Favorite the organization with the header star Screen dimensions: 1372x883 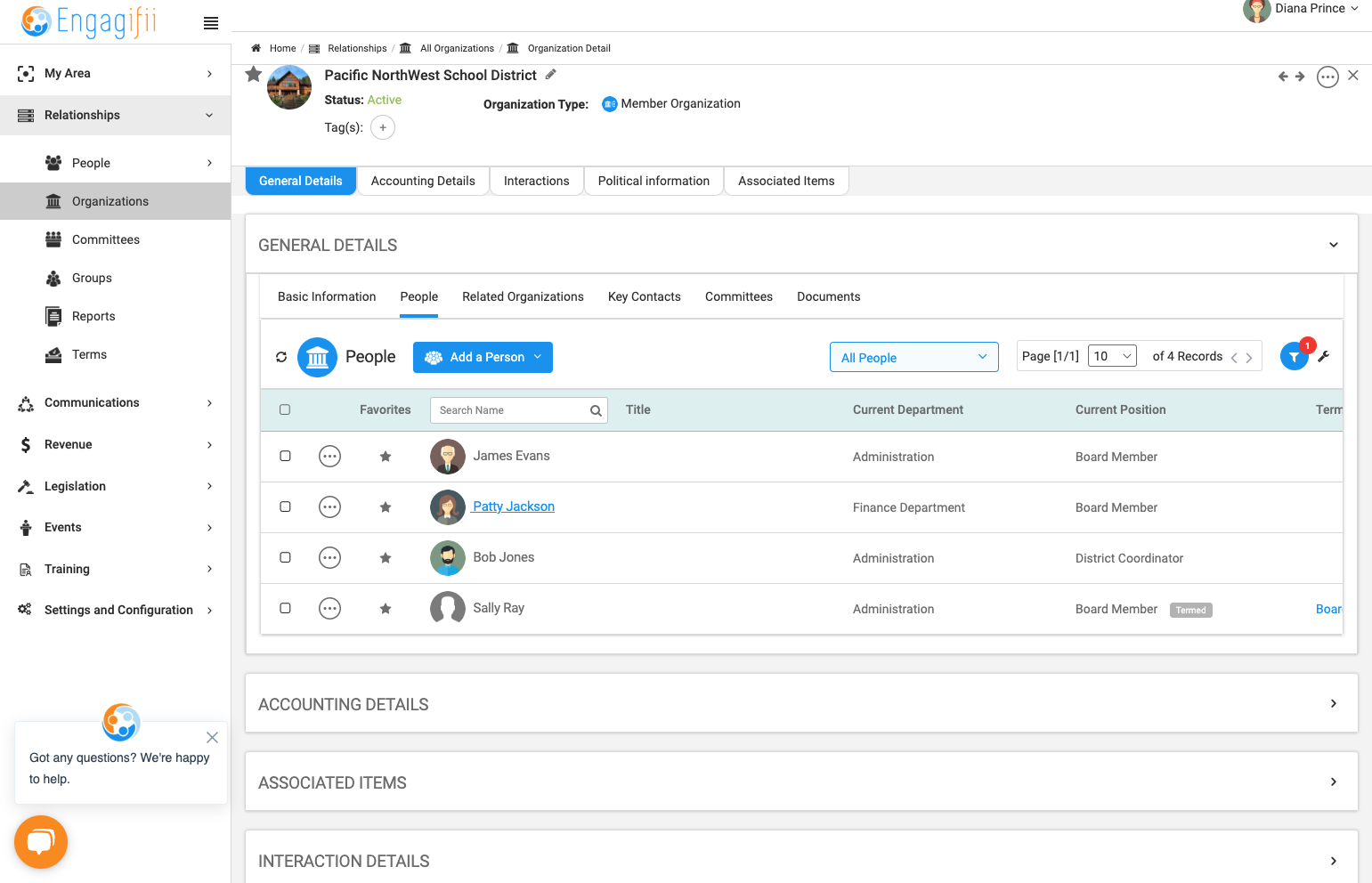(x=254, y=74)
